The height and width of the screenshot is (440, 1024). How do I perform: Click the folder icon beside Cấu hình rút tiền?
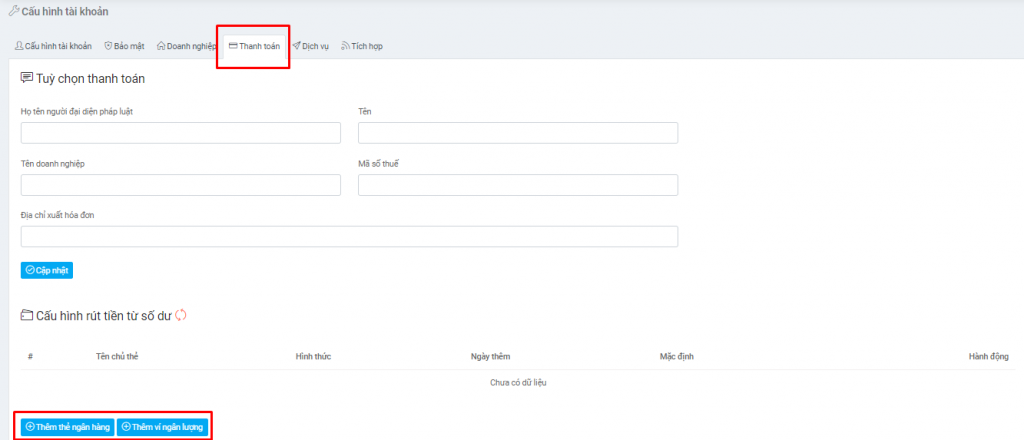point(27,316)
